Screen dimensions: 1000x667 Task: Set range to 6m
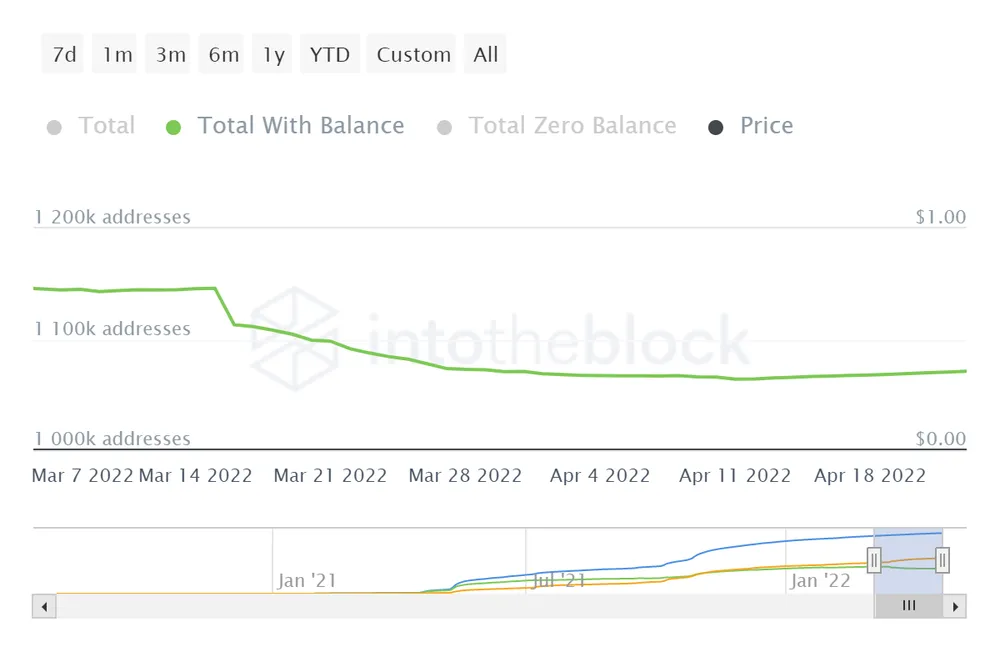pos(224,54)
